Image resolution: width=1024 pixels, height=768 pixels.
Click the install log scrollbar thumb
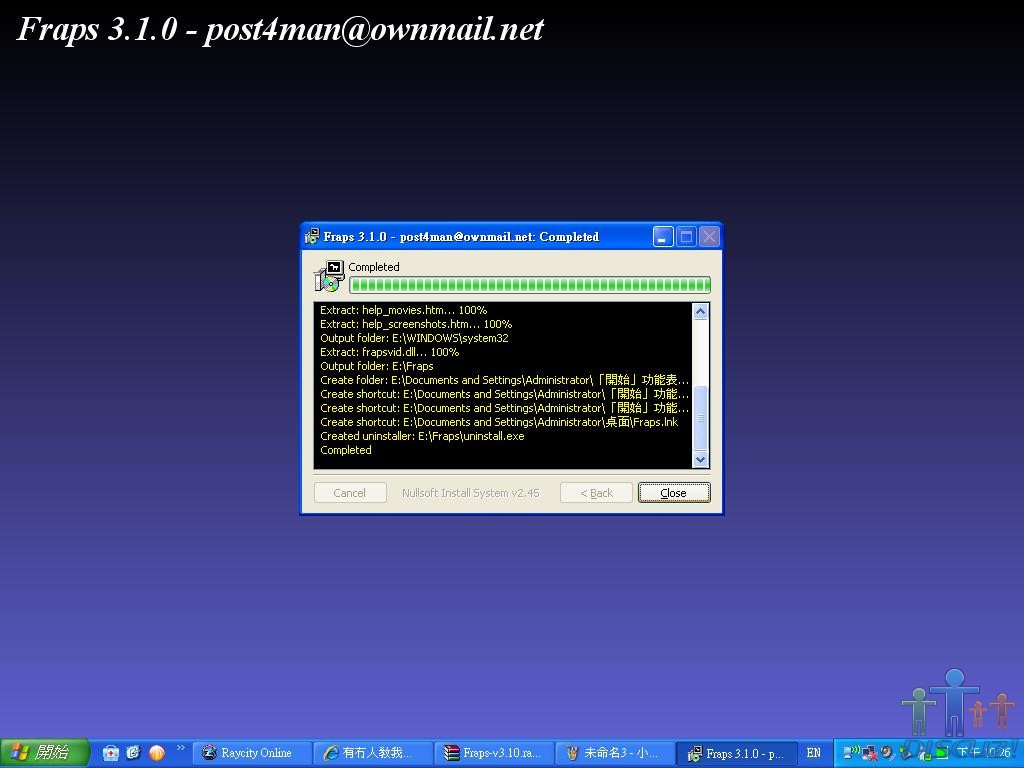pyautogui.click(x=700, y=418)
